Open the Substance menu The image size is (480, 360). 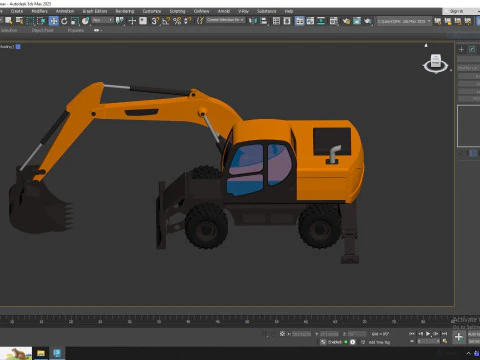tap(266, 11)
